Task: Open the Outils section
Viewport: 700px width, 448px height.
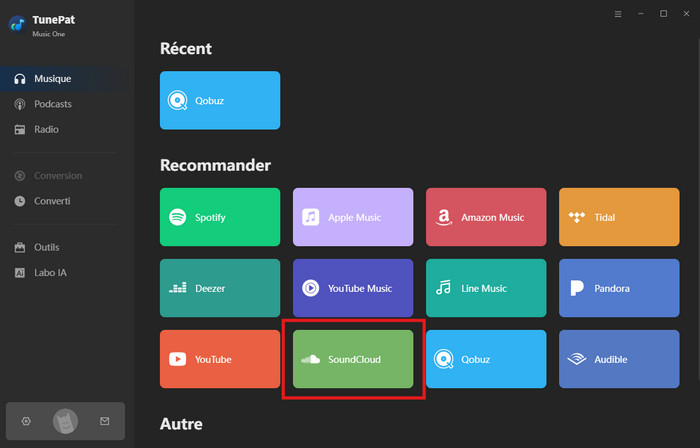Action: 67,247
